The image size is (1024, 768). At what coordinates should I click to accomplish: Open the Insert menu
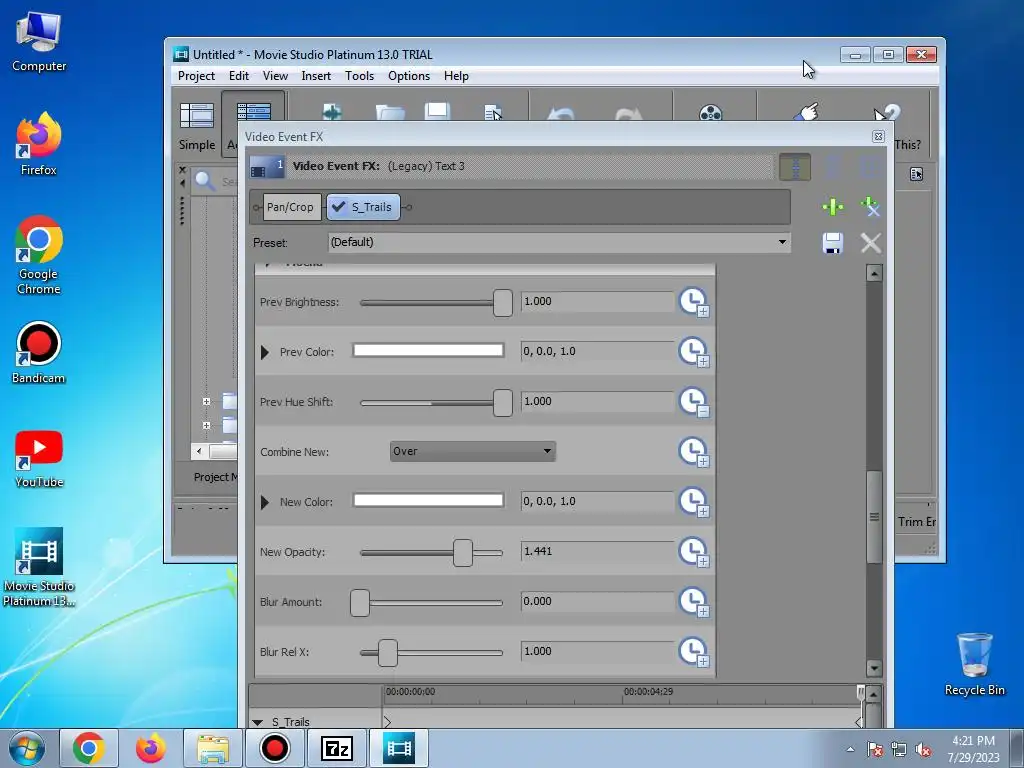[x=316, y=76]
